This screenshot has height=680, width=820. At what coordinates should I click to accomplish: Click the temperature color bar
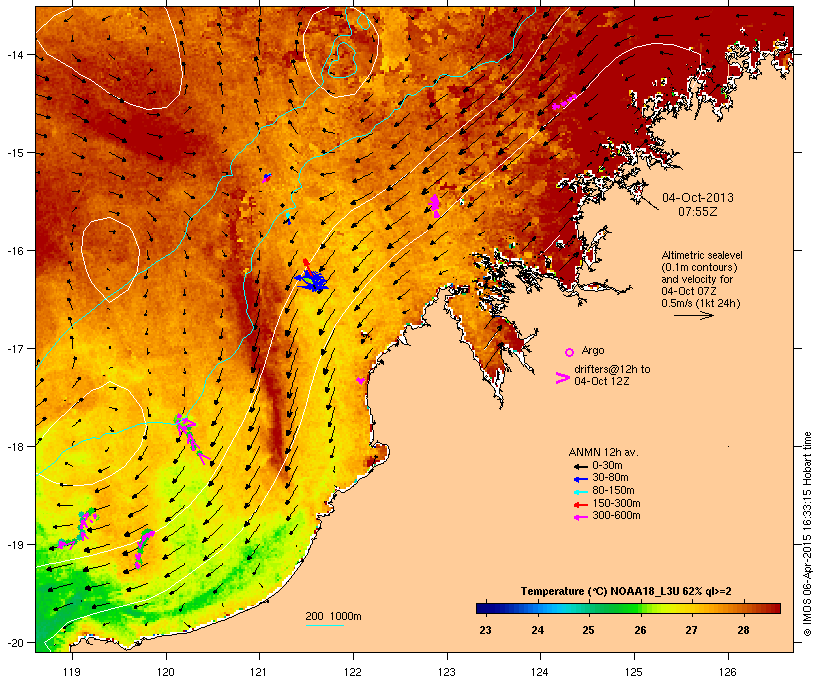[x=628, y=608]
